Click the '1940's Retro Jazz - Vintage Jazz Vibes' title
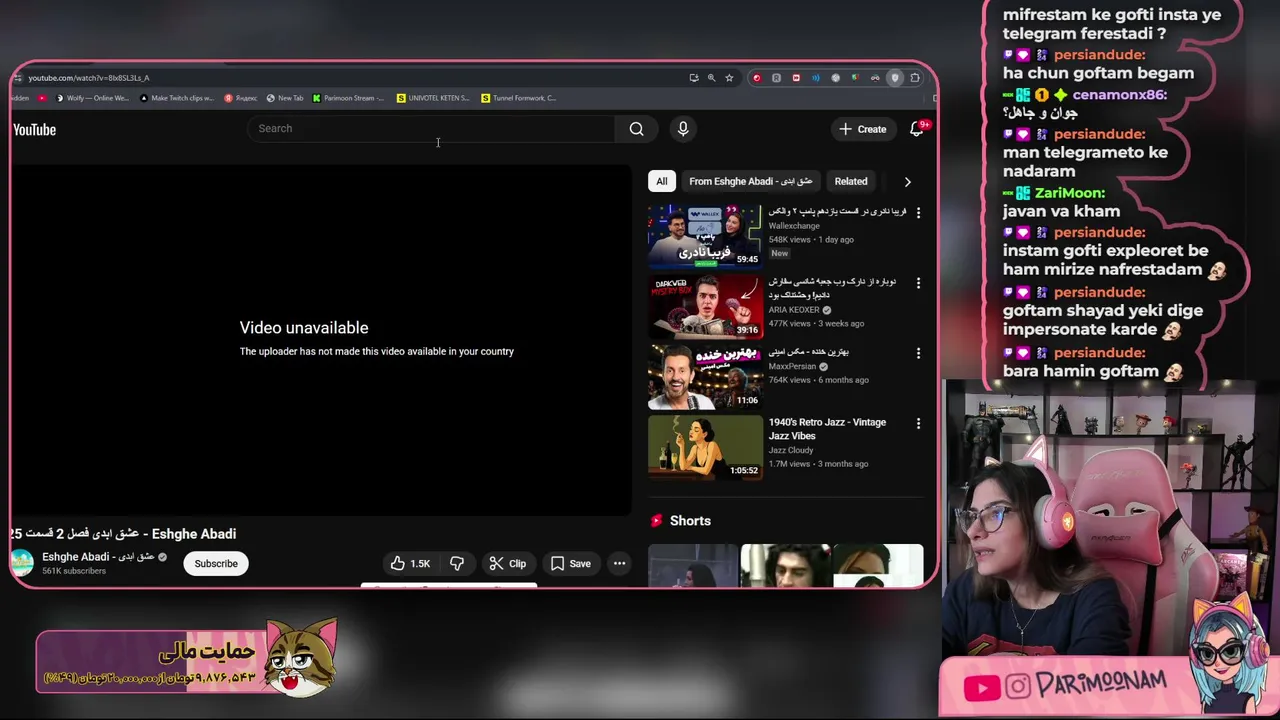 (x=827, y=429)
